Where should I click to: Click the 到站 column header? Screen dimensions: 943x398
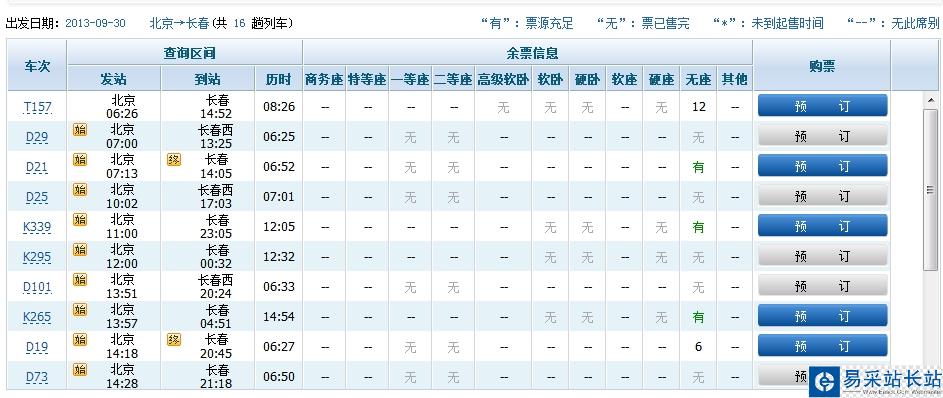pyautogui.click(x=207, y=79)
